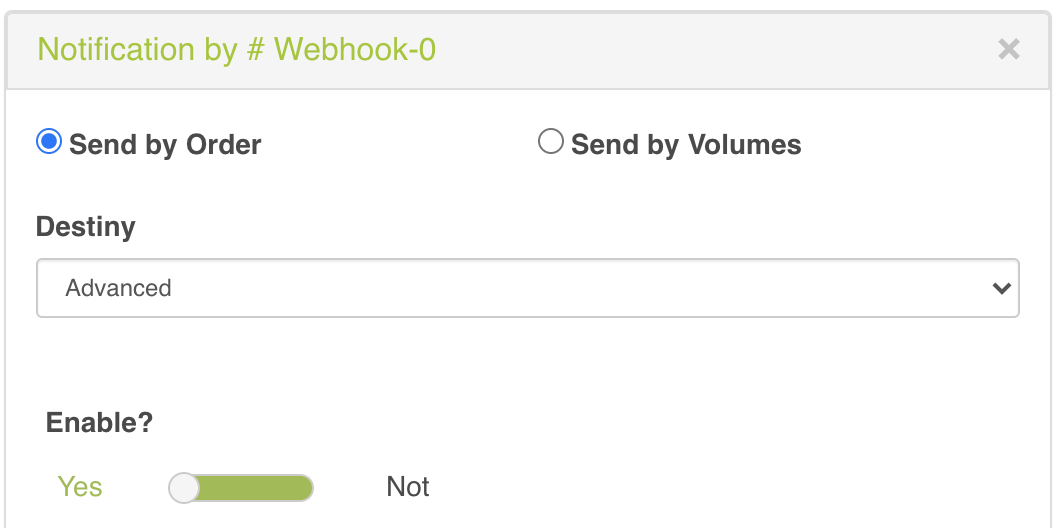
Task: Select the Send by Order radio button
Action: point(49,142)
